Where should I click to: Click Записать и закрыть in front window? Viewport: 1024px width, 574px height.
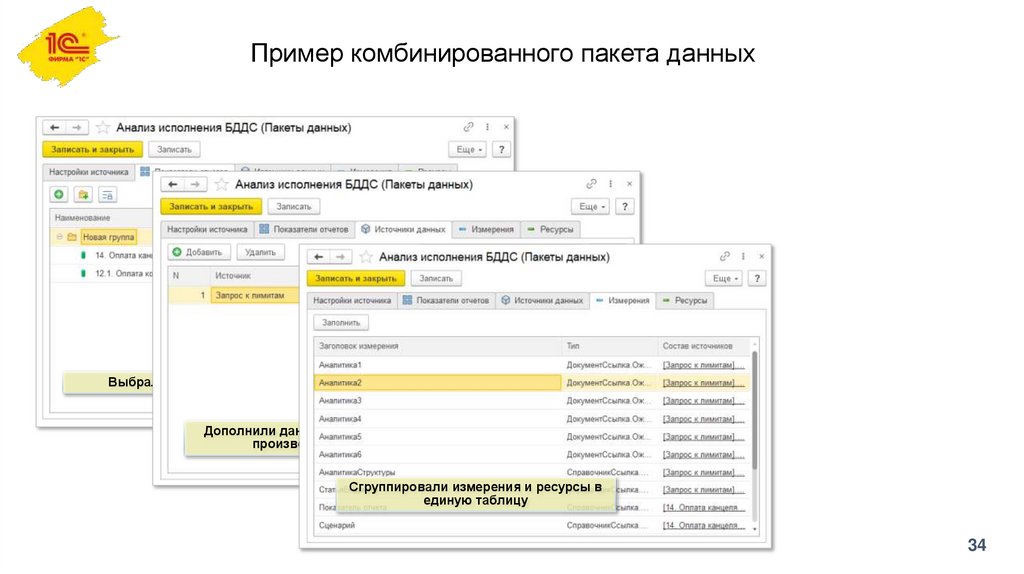[x=356, y=278]
